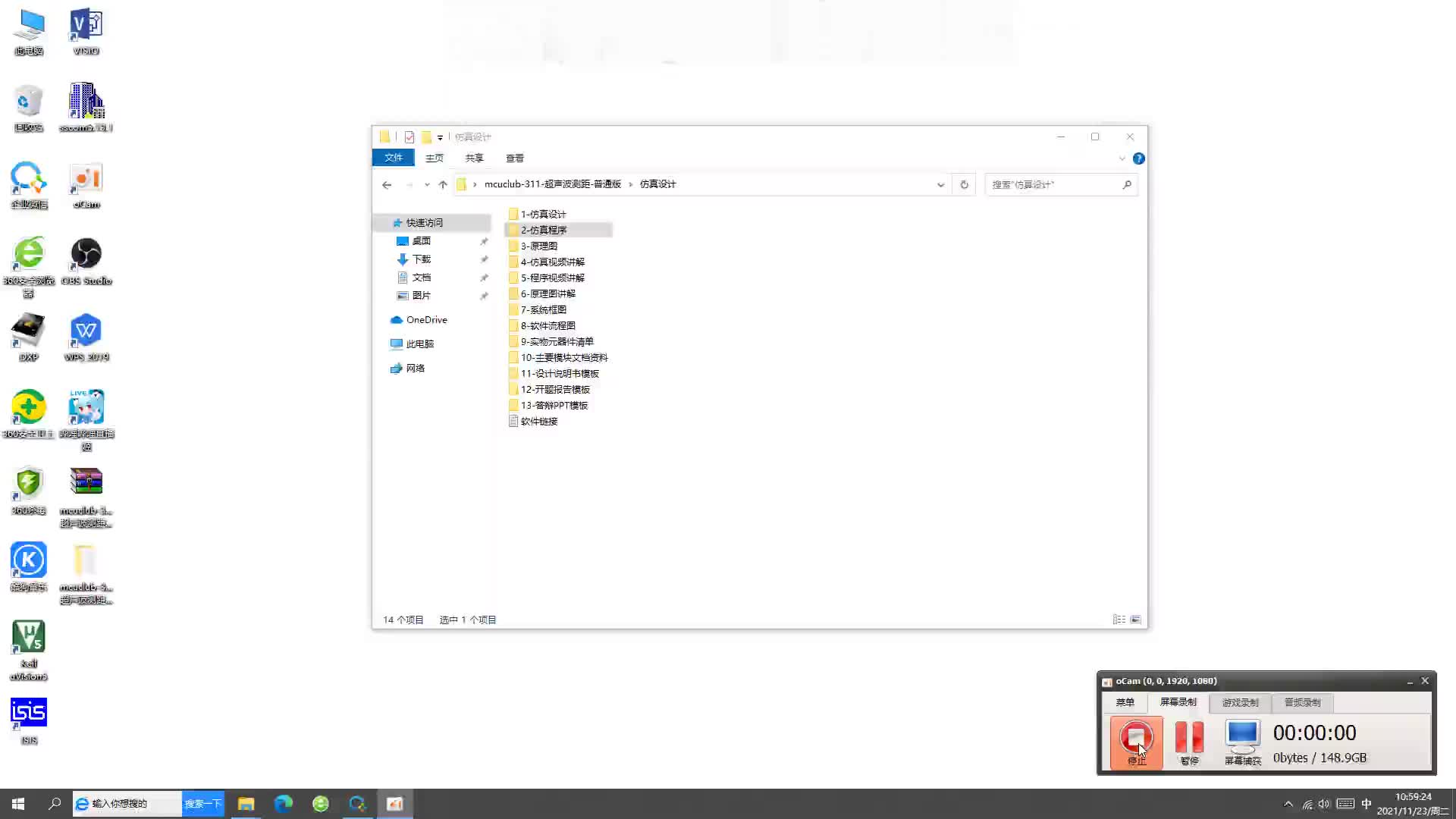Switch to oCam 游戏录制 tab
Screen dimensions: 1456x819
(1240, 702)
